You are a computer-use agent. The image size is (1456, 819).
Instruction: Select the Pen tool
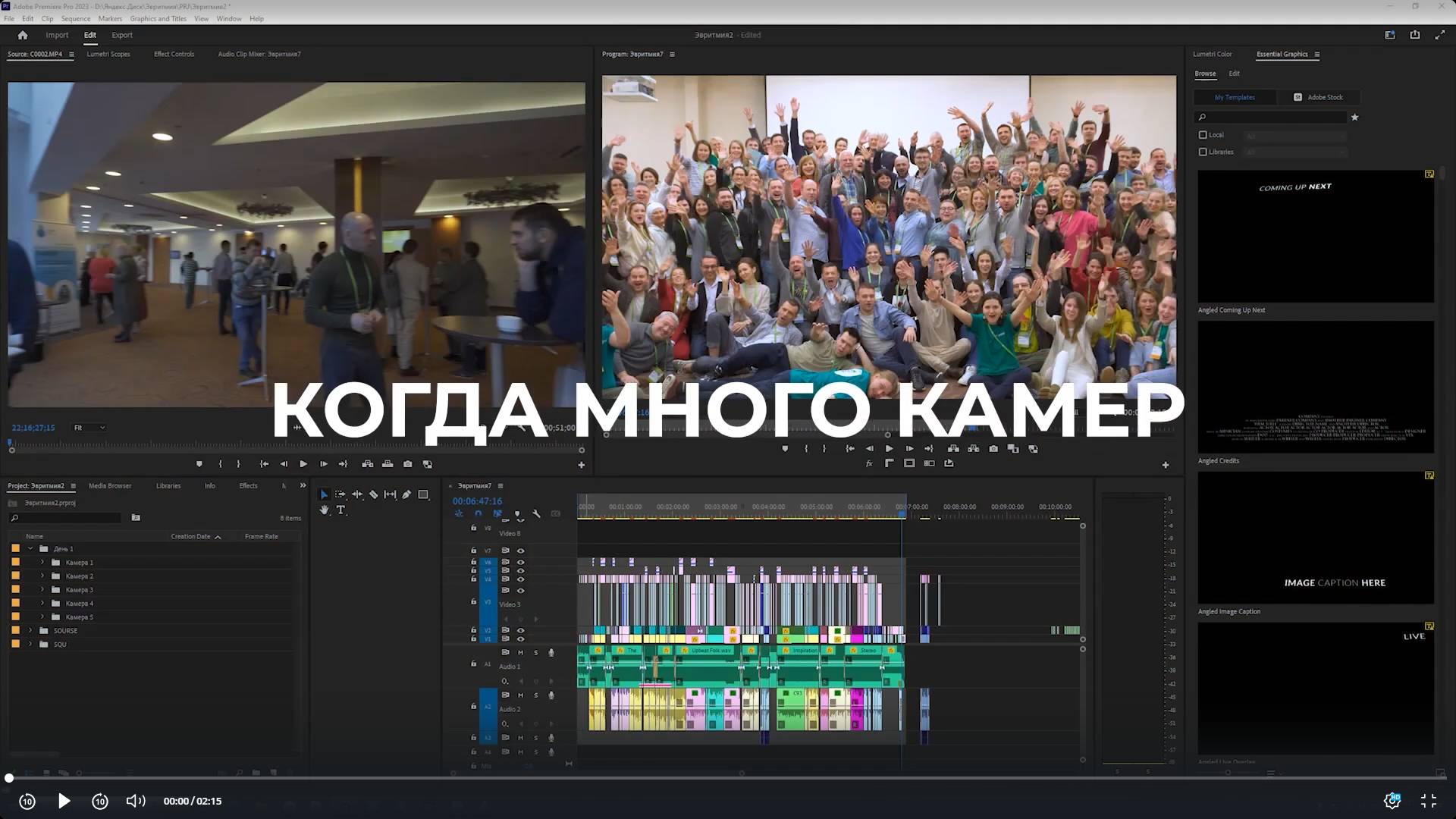(x=406, y=494)
